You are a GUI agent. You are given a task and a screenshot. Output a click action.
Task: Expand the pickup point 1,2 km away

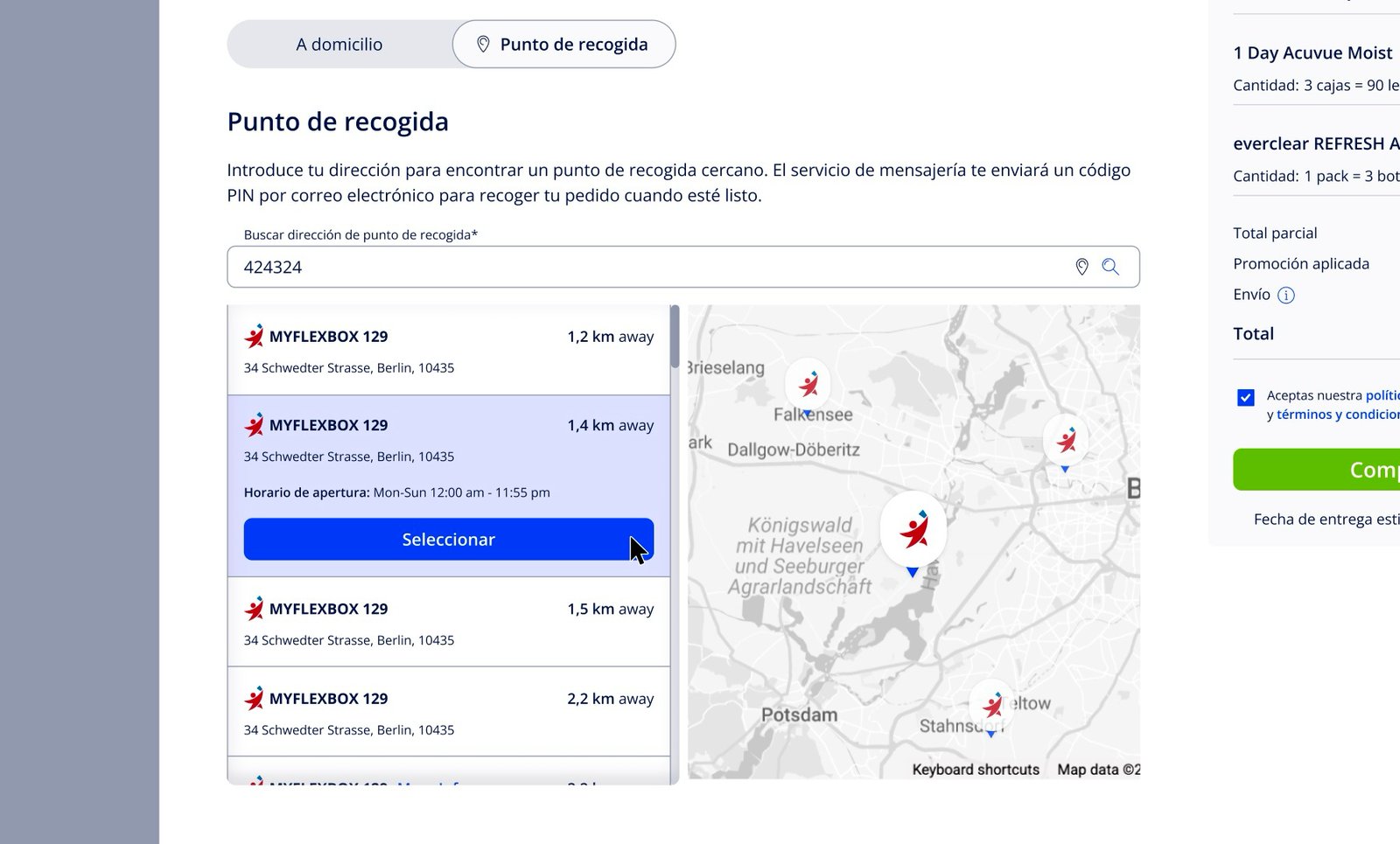pos(449,351)
